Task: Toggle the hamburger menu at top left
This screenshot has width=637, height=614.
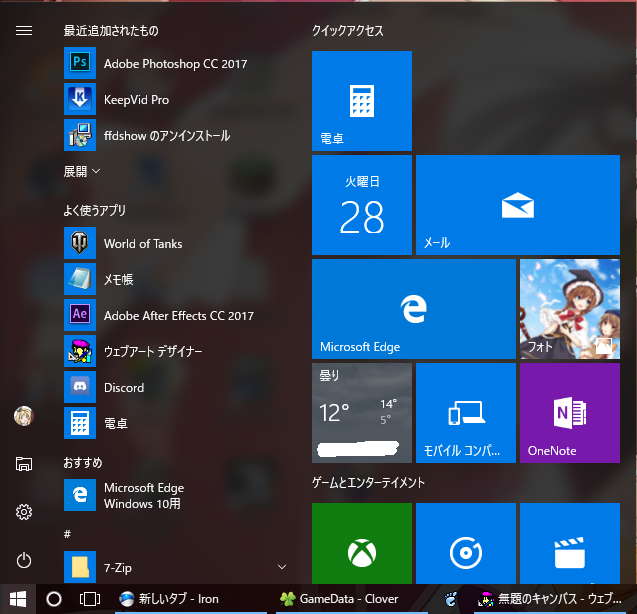Action: pyautogui.click(x=24, y=30)
